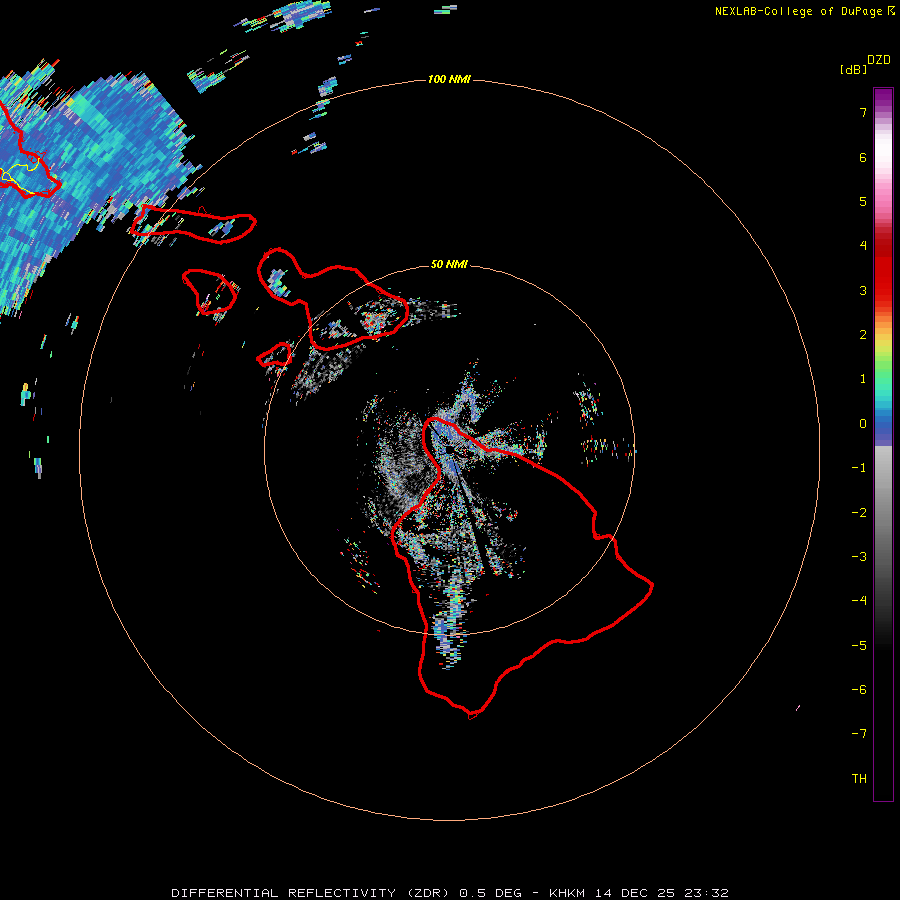Click the -3 tick label on the scale
The width and height of the screenshot is (900, 900).
(859, 557)
